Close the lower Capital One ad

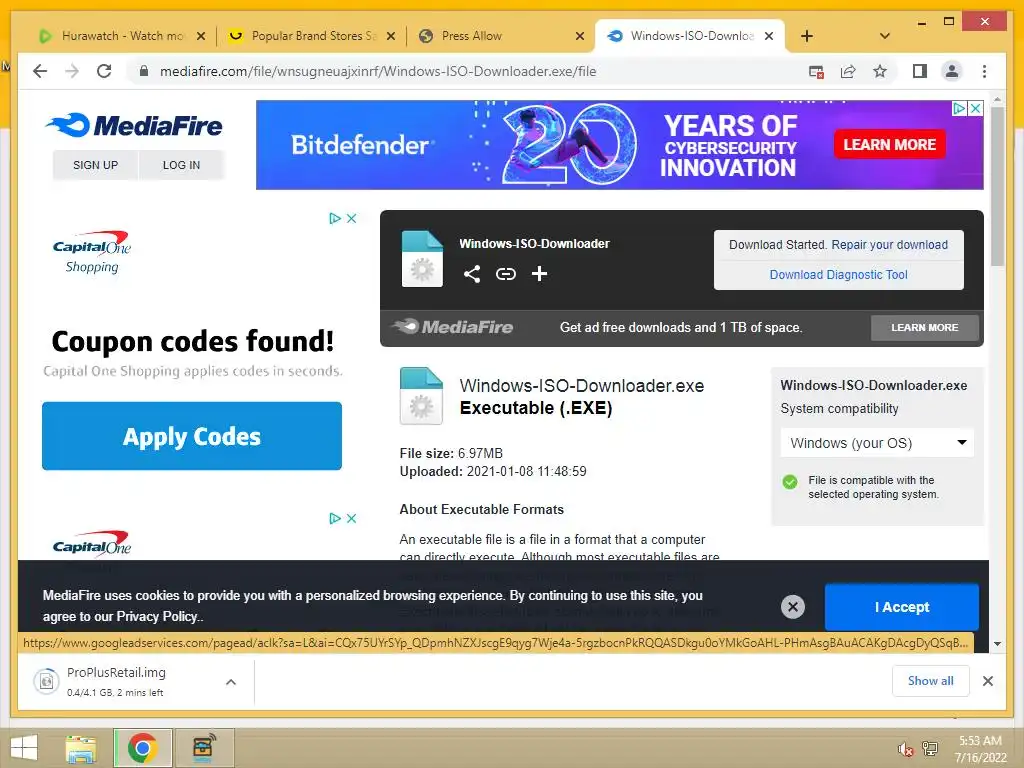[351, 519]
